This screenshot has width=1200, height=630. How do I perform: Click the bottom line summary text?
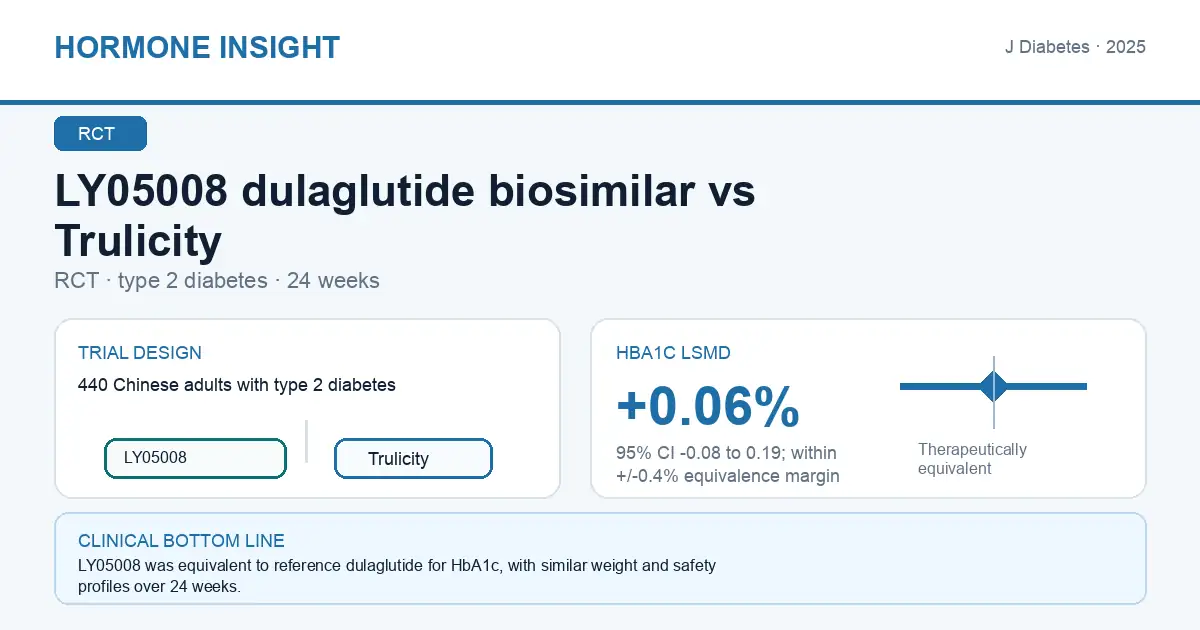[397, 577]
